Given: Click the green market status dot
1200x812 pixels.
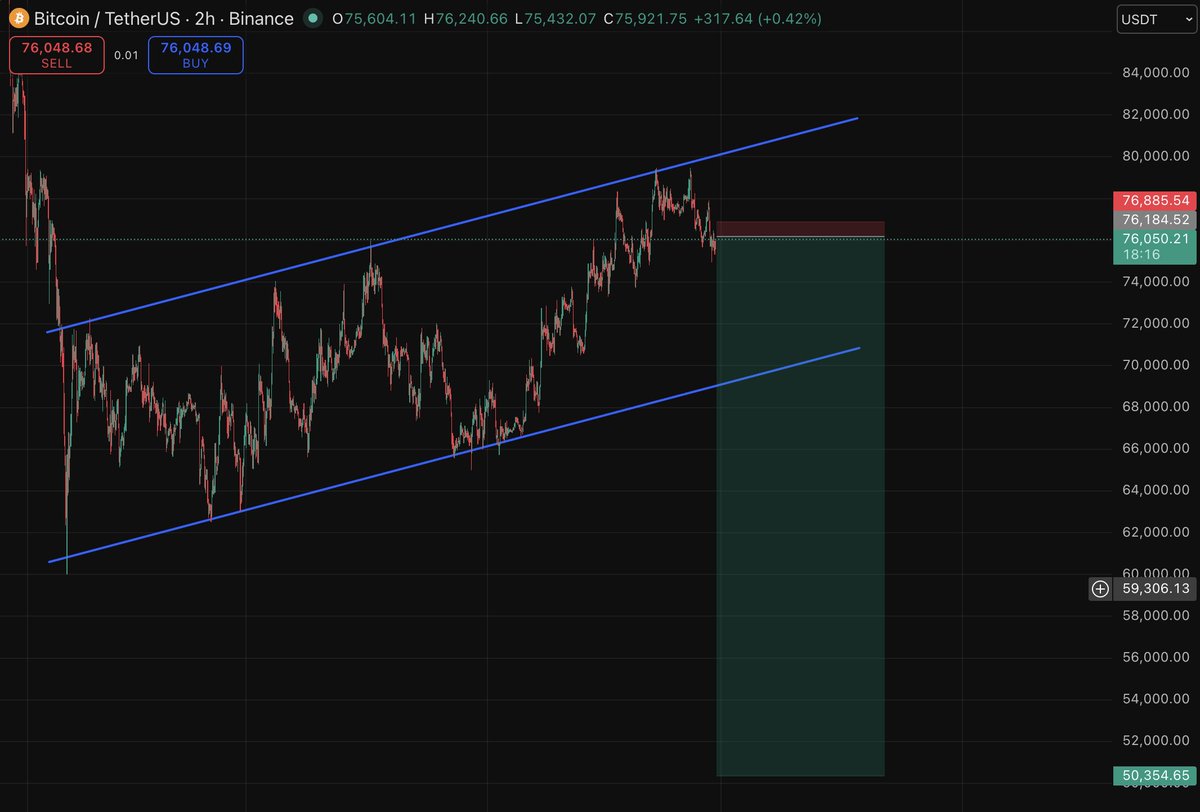Looking at the screenshot, I should click(313, 18).
